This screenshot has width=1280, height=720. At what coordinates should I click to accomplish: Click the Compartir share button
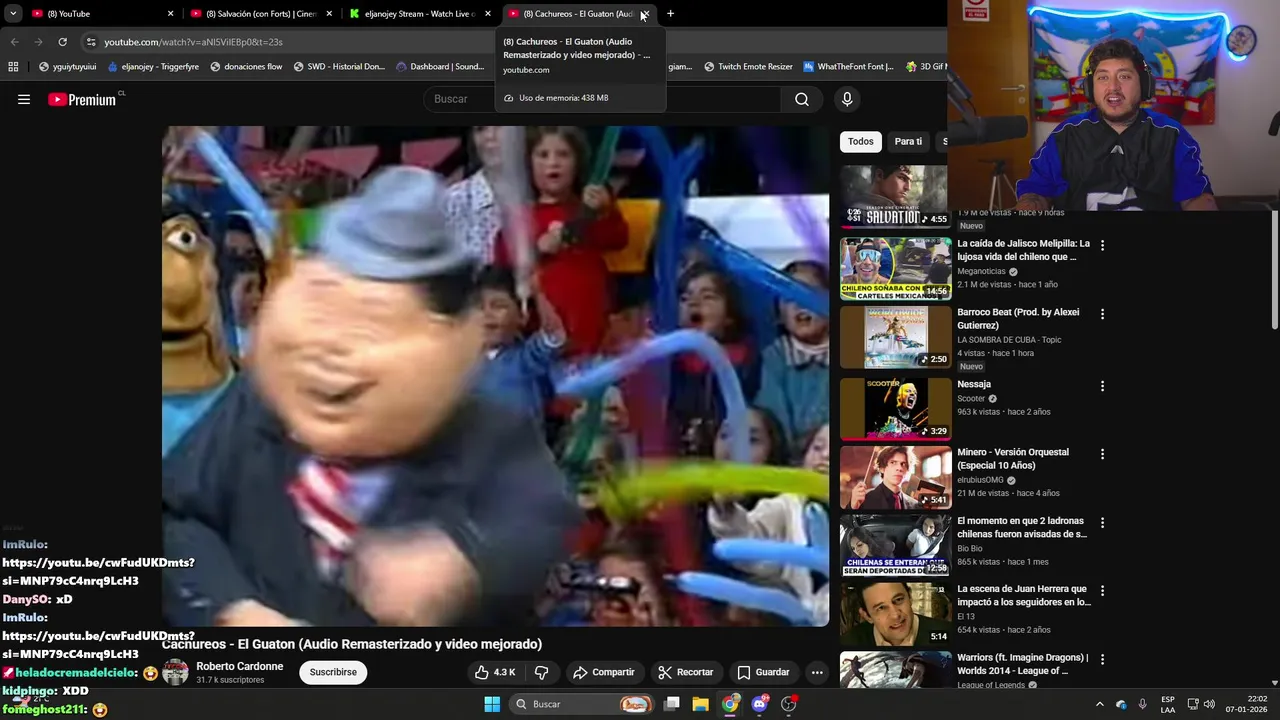pos(603,672)
